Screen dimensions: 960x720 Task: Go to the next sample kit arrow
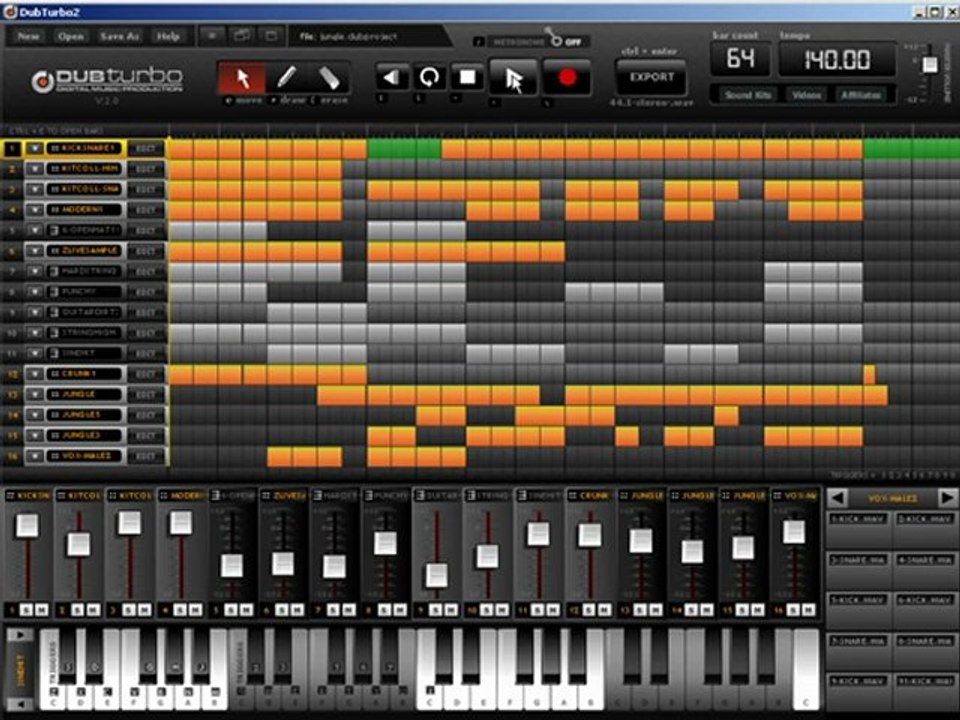tap(947, 498)
